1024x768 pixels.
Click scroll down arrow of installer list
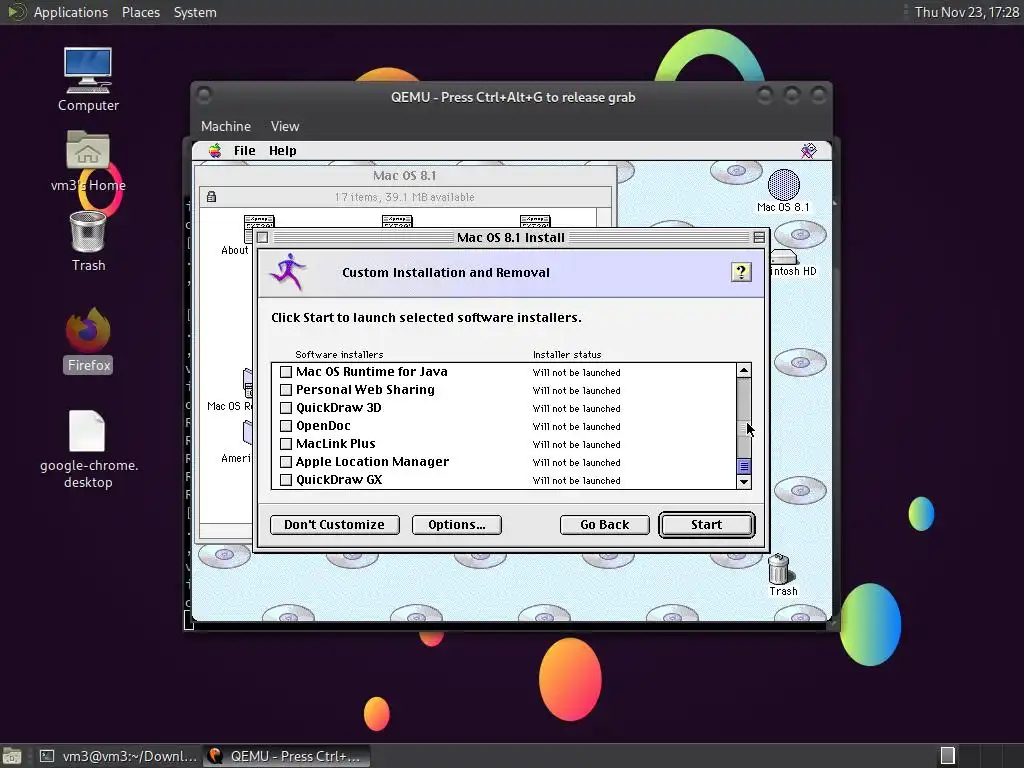(x=744, y=482)
